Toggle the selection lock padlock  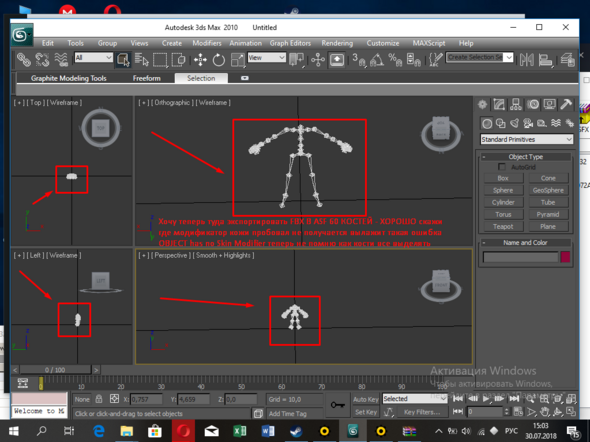click(x=99, y=399)
